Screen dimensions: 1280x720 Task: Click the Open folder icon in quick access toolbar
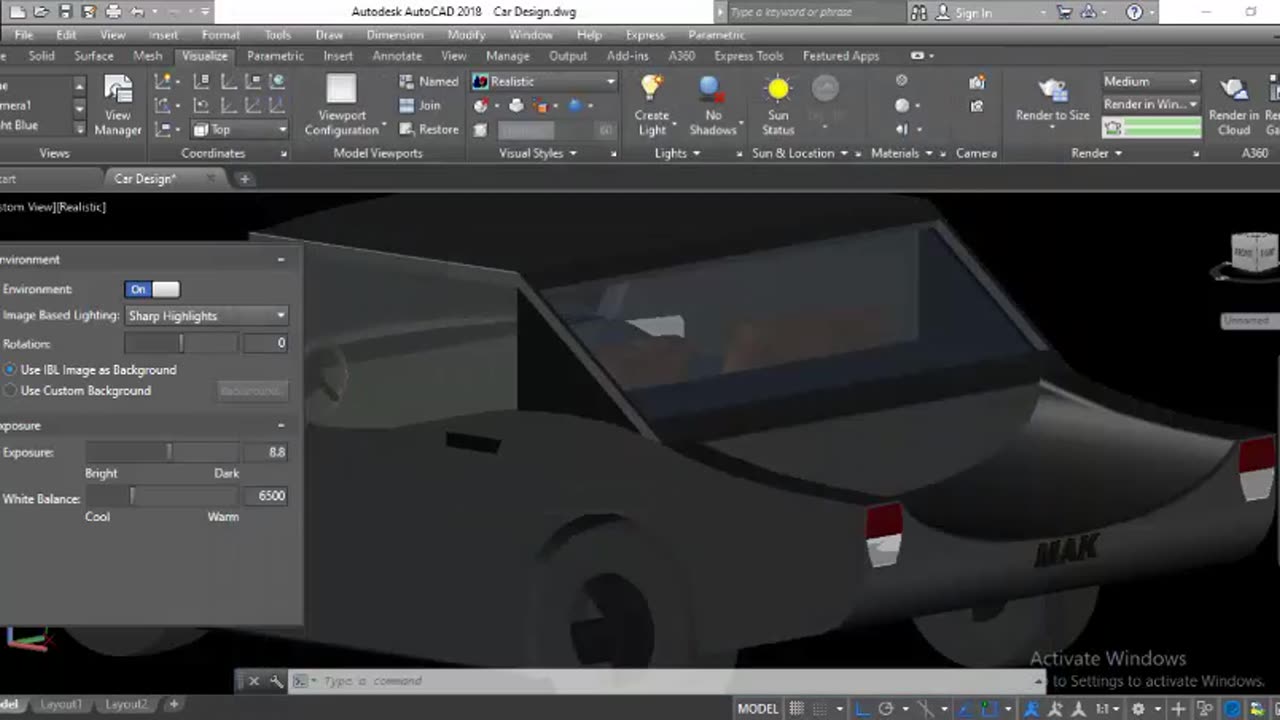(41, 12)
